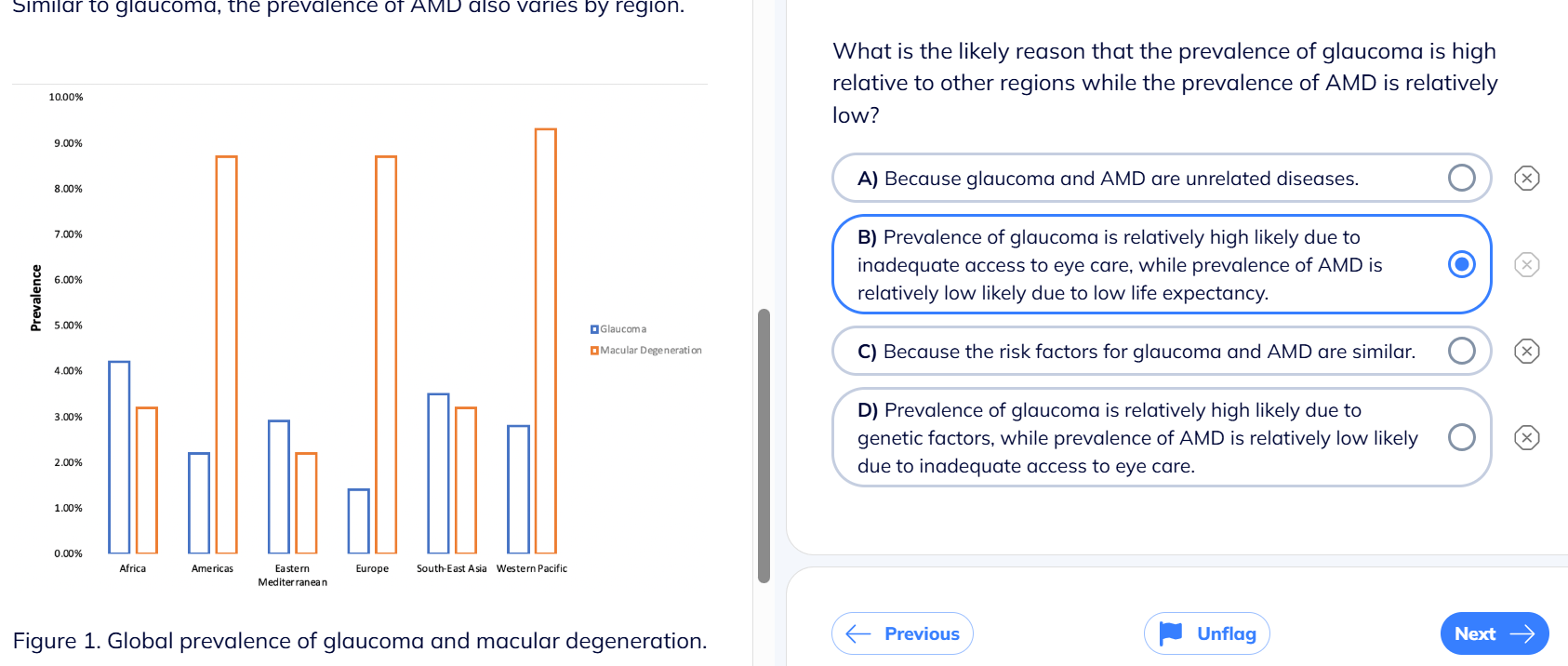The width and height of the screenshot is (1568, 666).
Task: Click the dismiss icon next to answer D
Action: coord(1526,437)
